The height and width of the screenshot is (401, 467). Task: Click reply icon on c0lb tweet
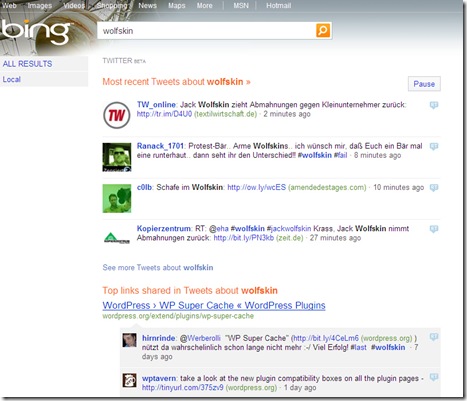[x=434, y=188]
